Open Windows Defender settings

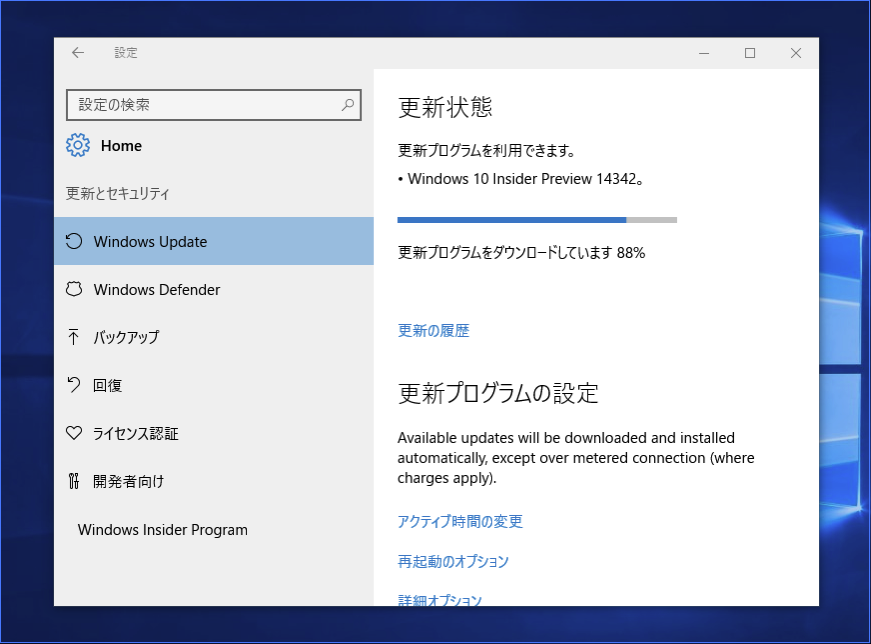[x=214, y=289]
